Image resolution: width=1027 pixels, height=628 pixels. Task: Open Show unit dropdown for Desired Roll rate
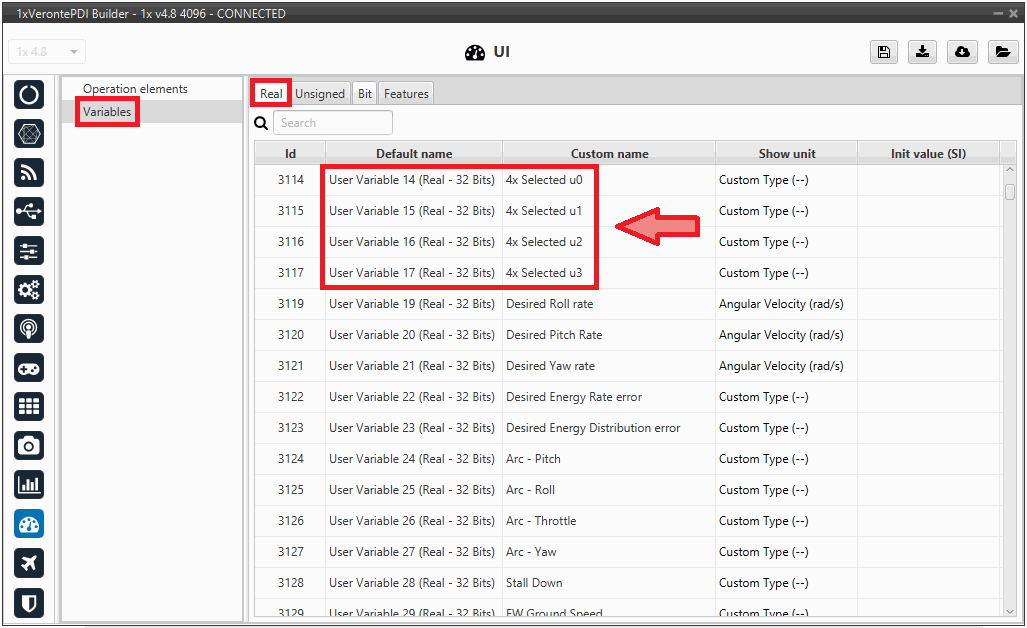(785, 304)
